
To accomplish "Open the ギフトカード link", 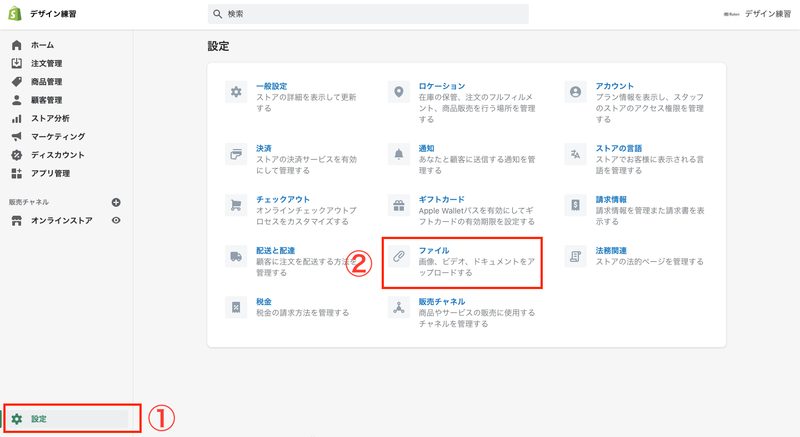I will click(x=442, y=199).
